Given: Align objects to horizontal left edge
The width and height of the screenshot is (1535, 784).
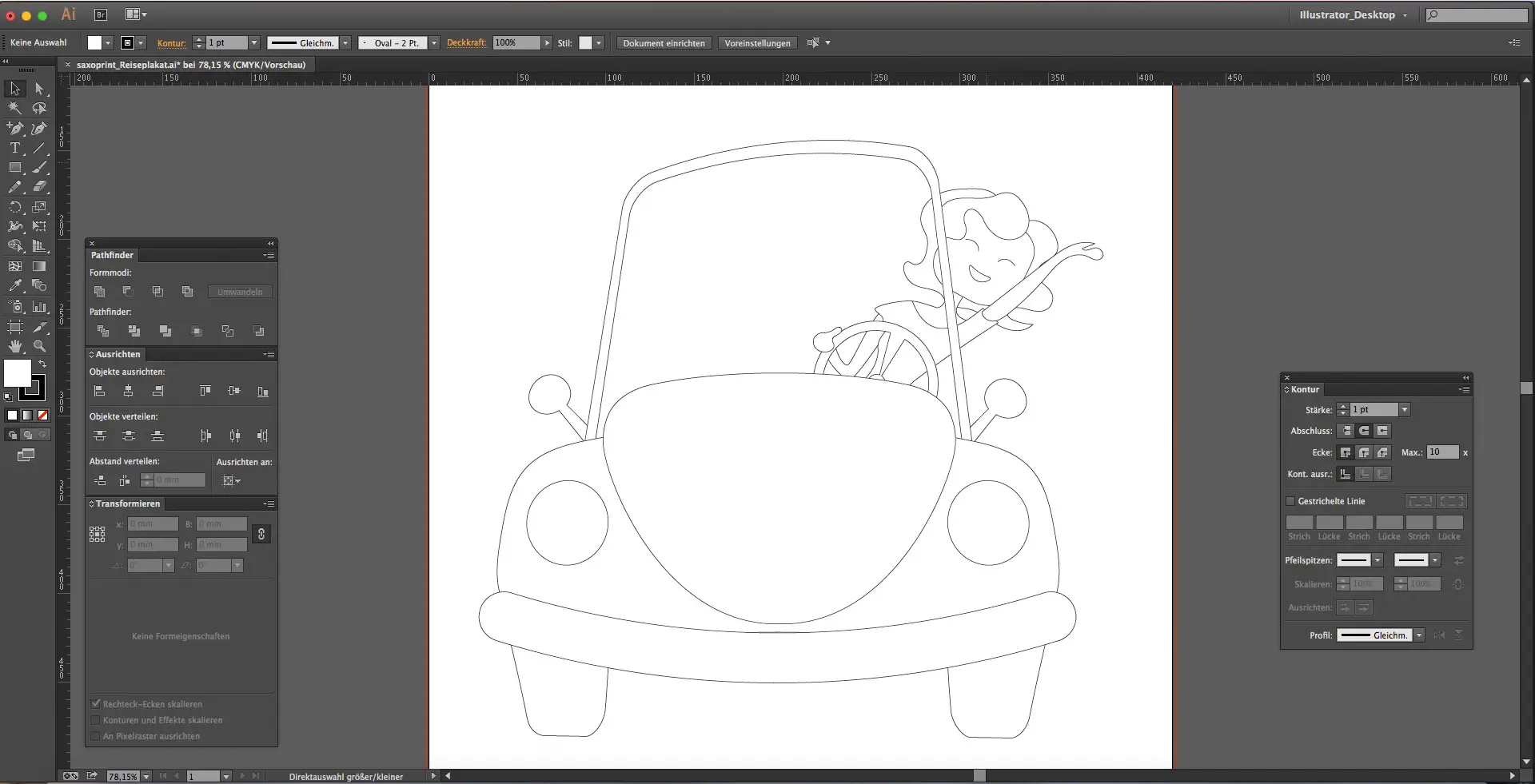Looking at the screenshot, I should (100, 391).
